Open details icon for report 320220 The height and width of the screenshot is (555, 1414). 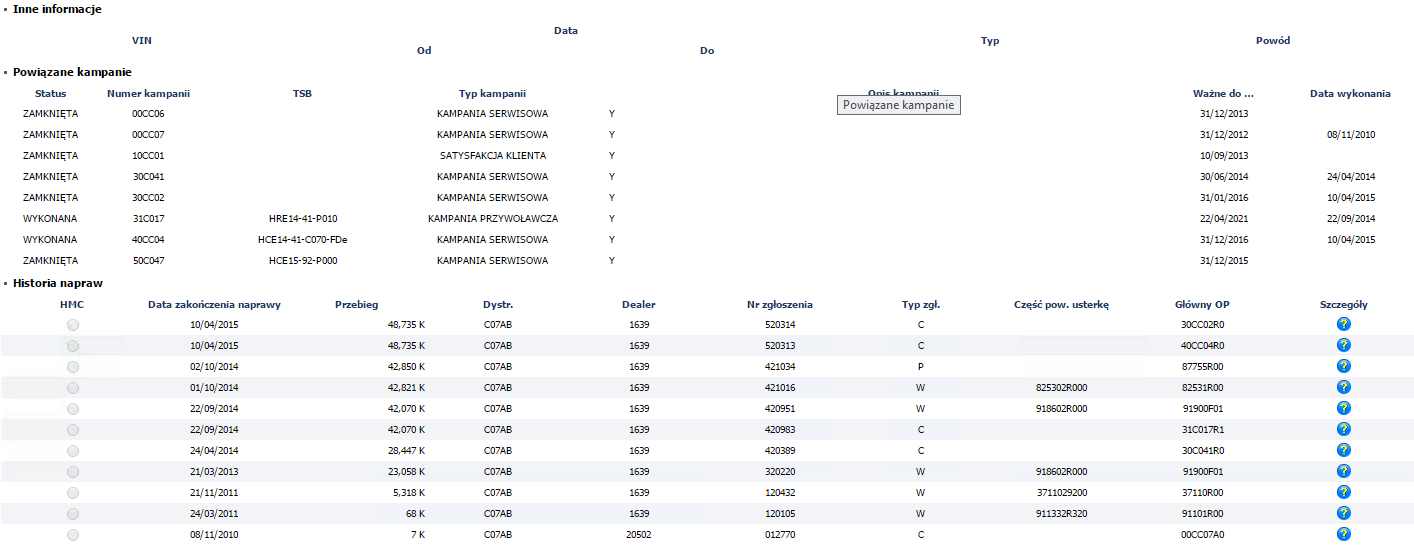[x=1343, y=471]
